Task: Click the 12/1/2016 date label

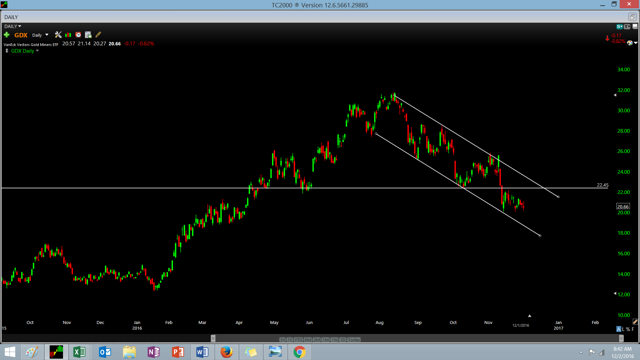Action: [520, 325]
